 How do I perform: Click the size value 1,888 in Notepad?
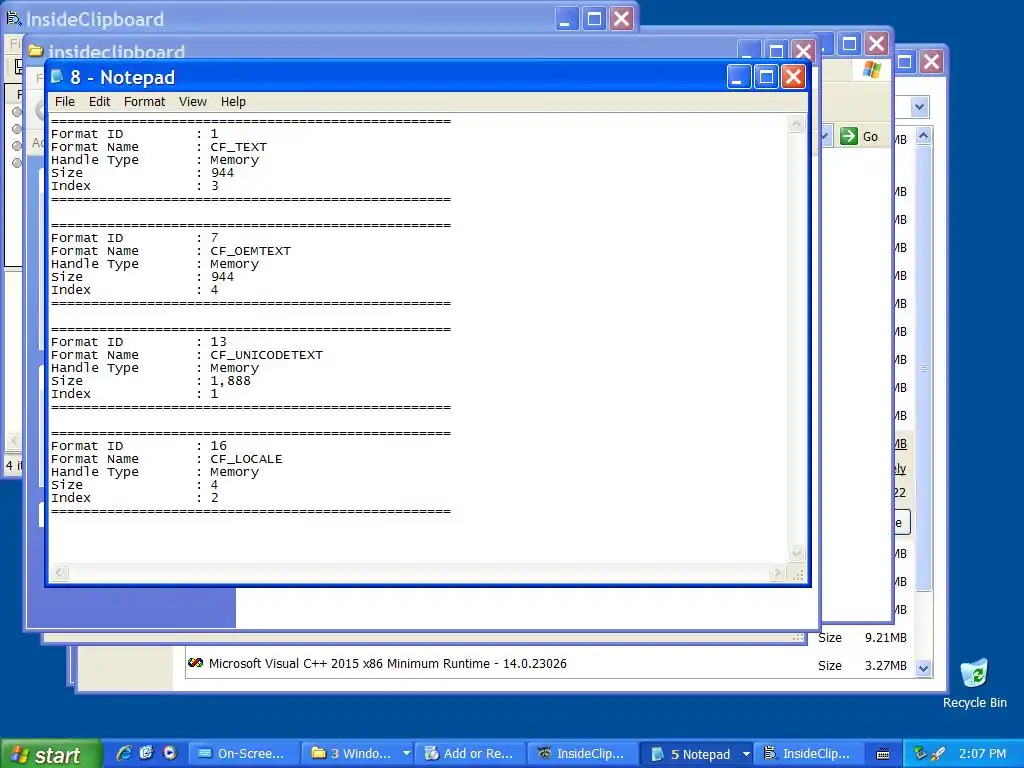231,381
